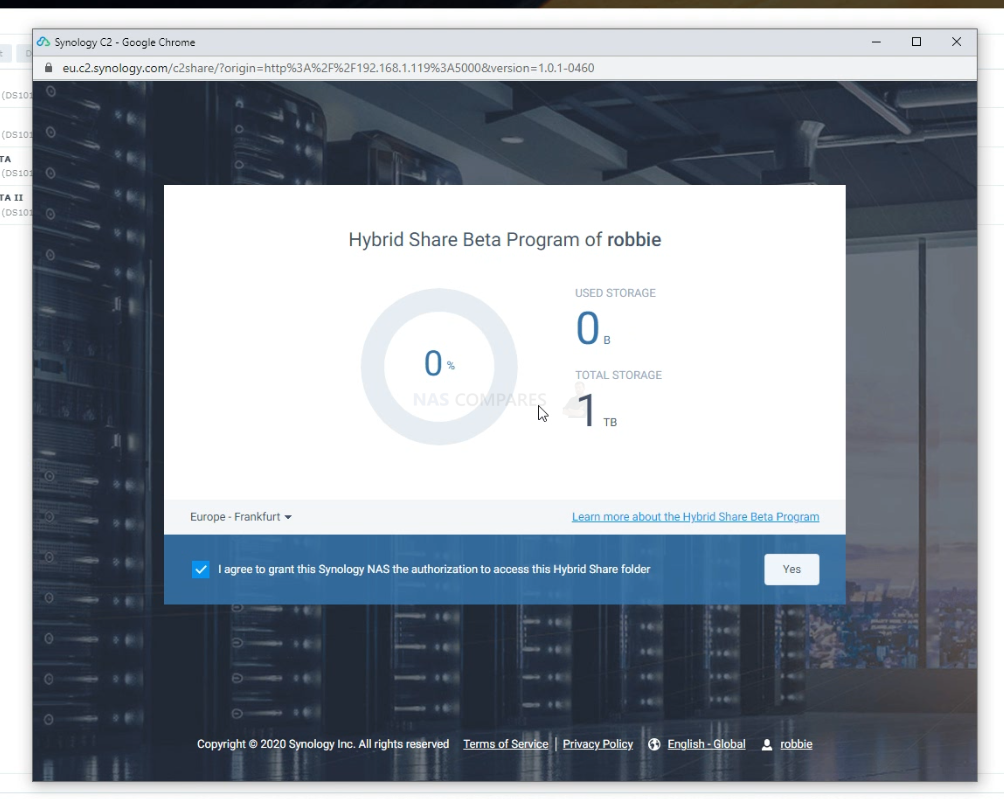Open the Europe - Frankfurt region dropdown
The image size is (1004, 799).
(x=241, y=517)
